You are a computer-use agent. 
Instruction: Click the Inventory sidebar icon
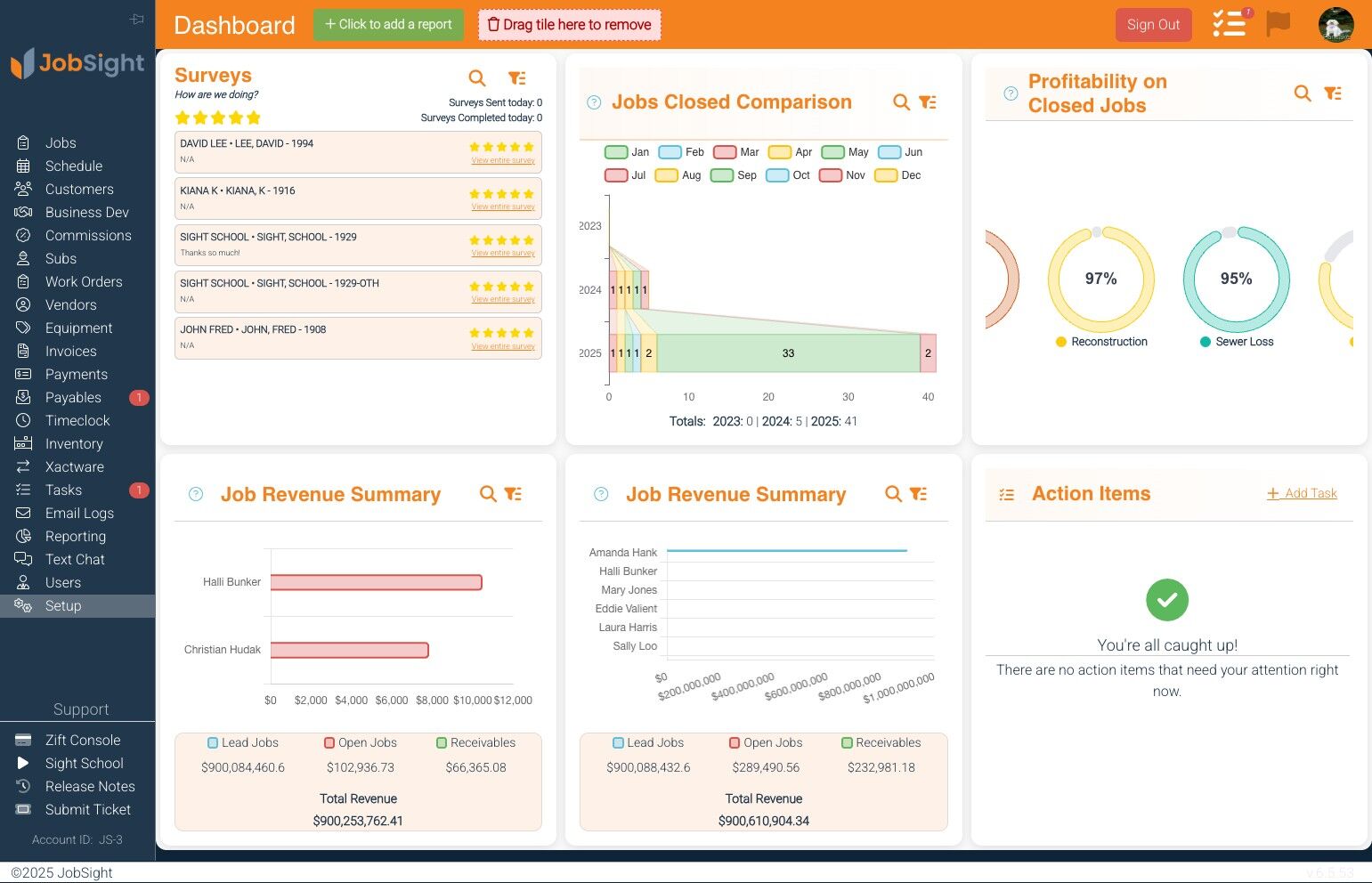tap(23, 443)
